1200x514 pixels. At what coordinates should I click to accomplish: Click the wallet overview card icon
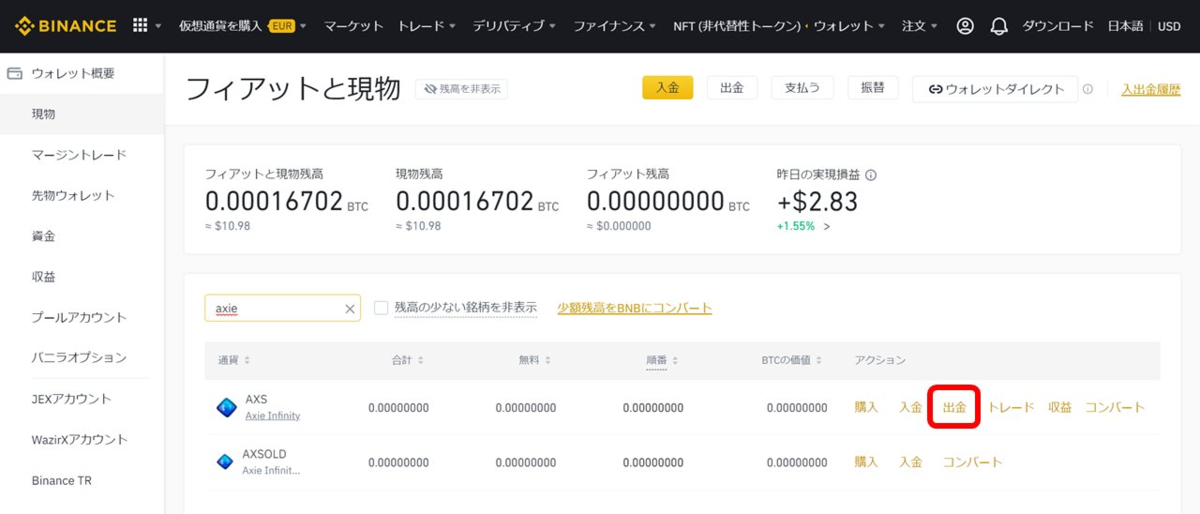(15, 73)
